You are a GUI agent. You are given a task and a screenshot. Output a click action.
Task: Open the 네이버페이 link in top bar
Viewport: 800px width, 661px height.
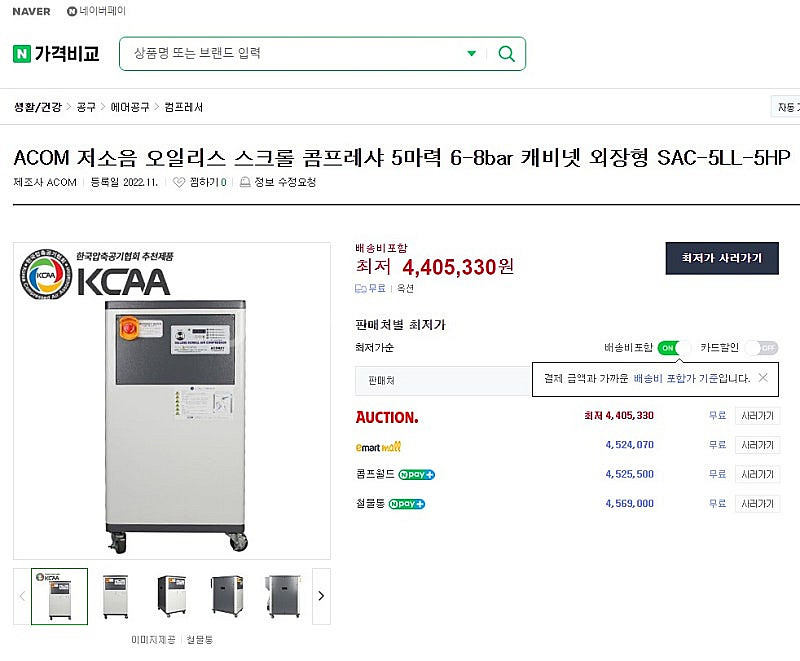coord(96,11)
